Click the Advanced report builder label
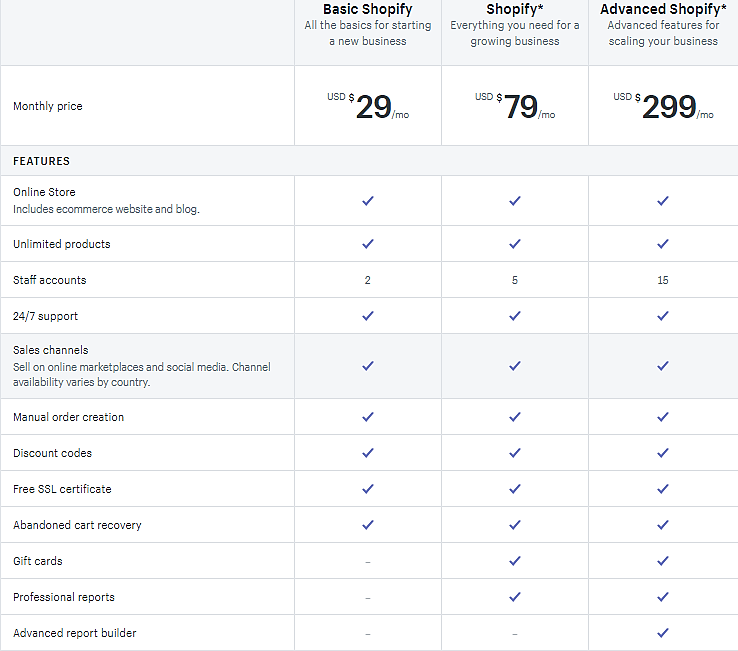738x651 pixels. [74, 633]
